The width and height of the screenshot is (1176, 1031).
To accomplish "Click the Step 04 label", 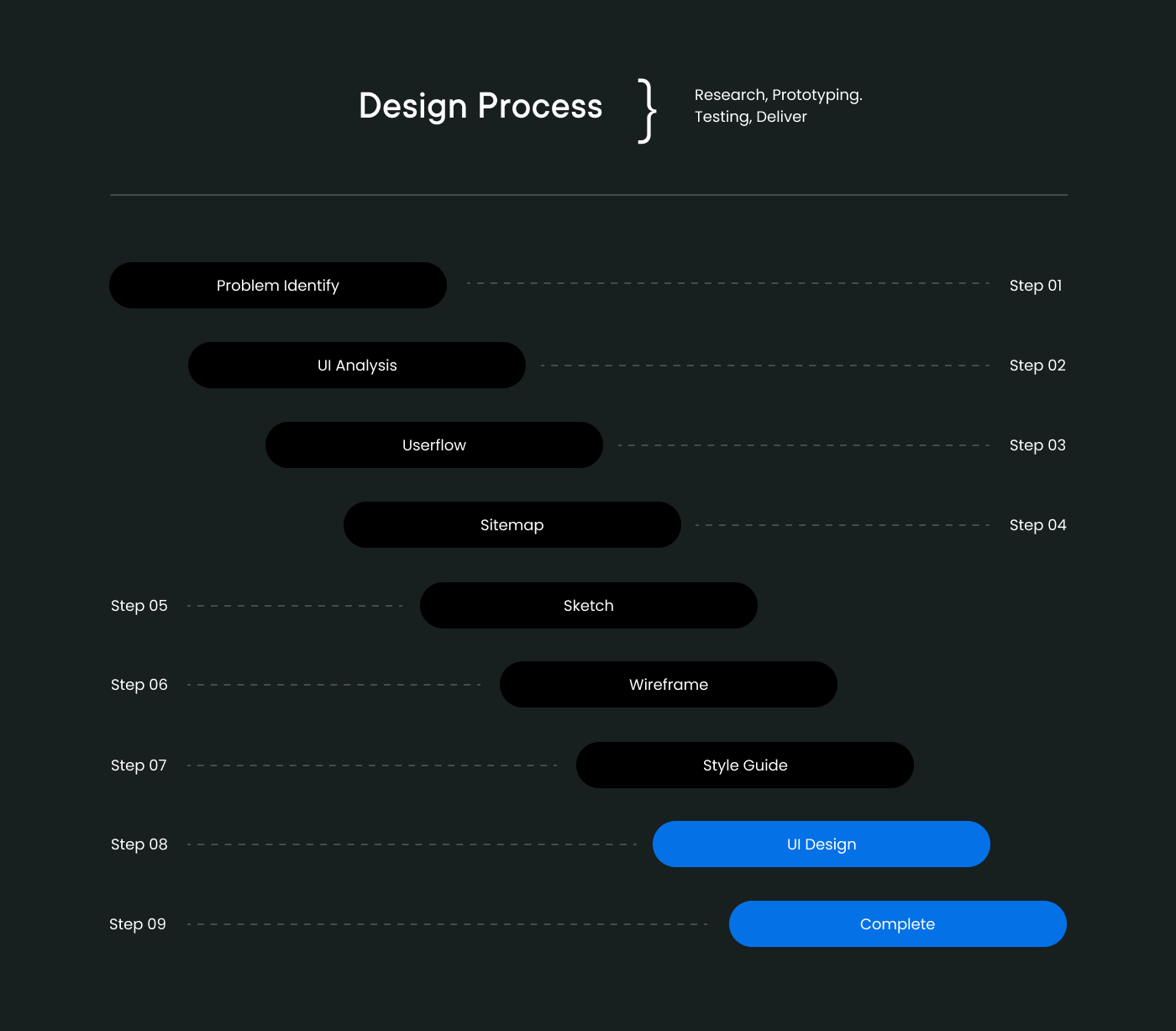I will coord(1037,525).
